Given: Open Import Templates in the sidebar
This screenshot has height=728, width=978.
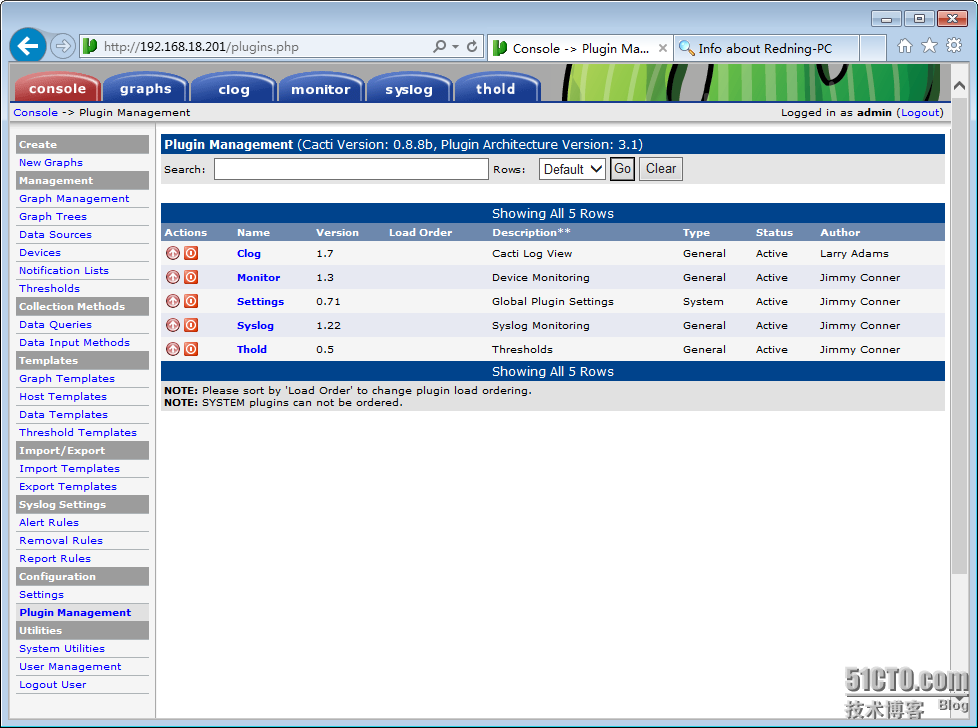Looking at the screenshot, I should click(x=69, y=468).
